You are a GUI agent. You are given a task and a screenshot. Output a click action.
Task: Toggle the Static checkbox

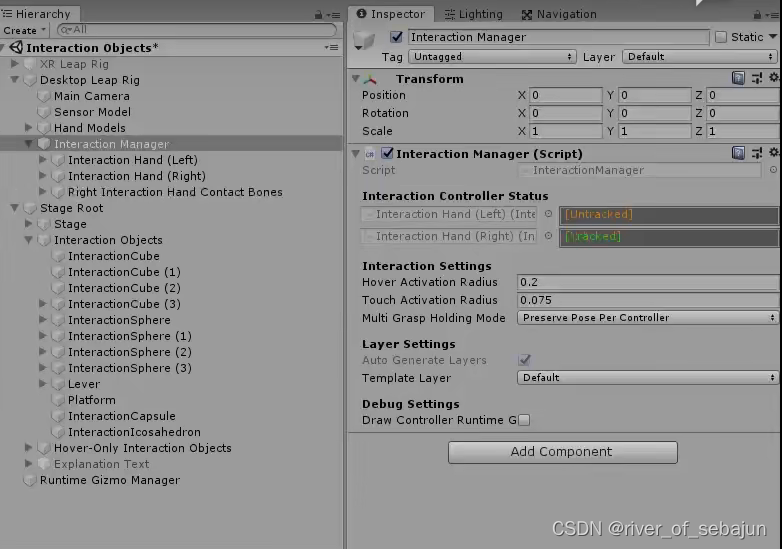[721, 37]
